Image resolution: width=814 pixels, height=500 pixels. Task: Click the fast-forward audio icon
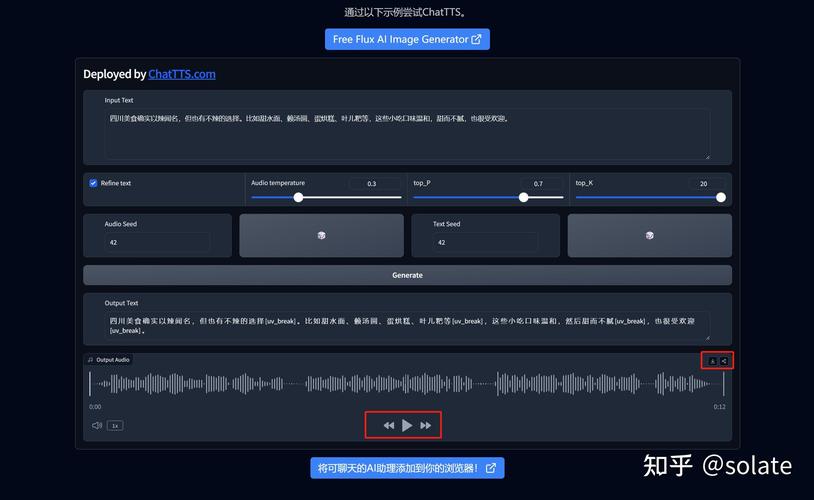coord(426,425)
